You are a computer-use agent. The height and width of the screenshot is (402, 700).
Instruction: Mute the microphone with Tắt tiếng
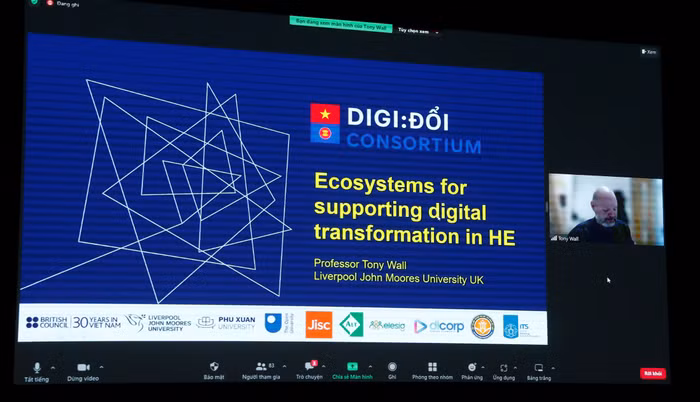(37, 372)
